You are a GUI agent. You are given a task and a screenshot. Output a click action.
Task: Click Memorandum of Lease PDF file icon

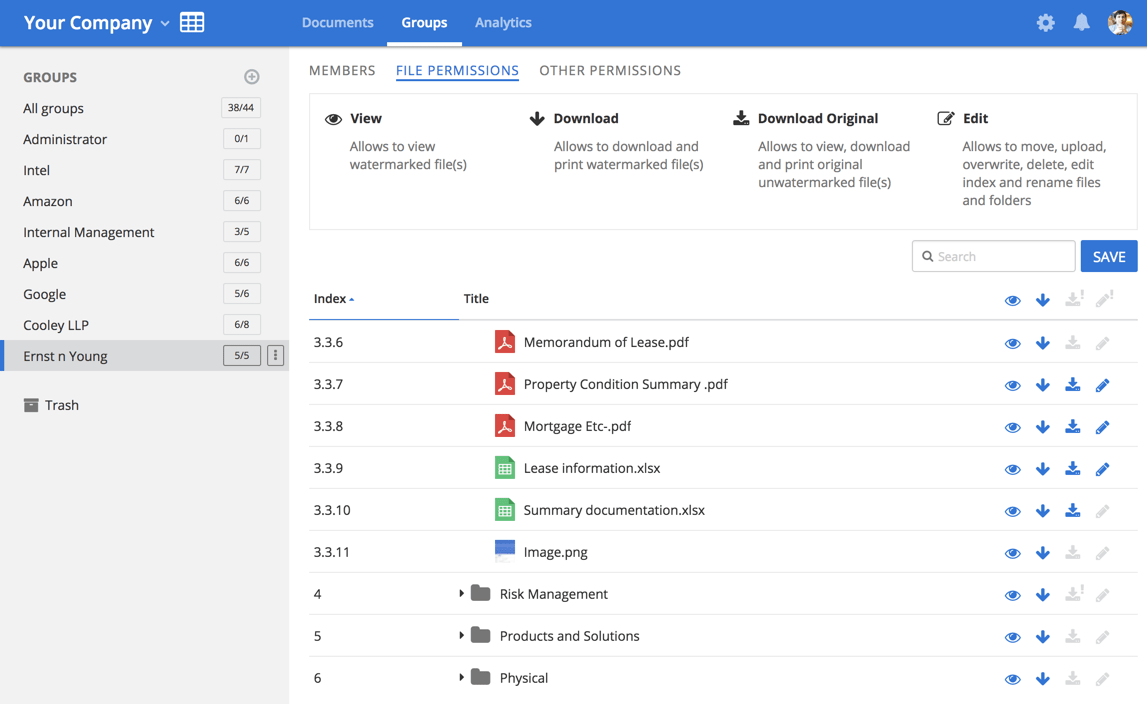point(505,342)
